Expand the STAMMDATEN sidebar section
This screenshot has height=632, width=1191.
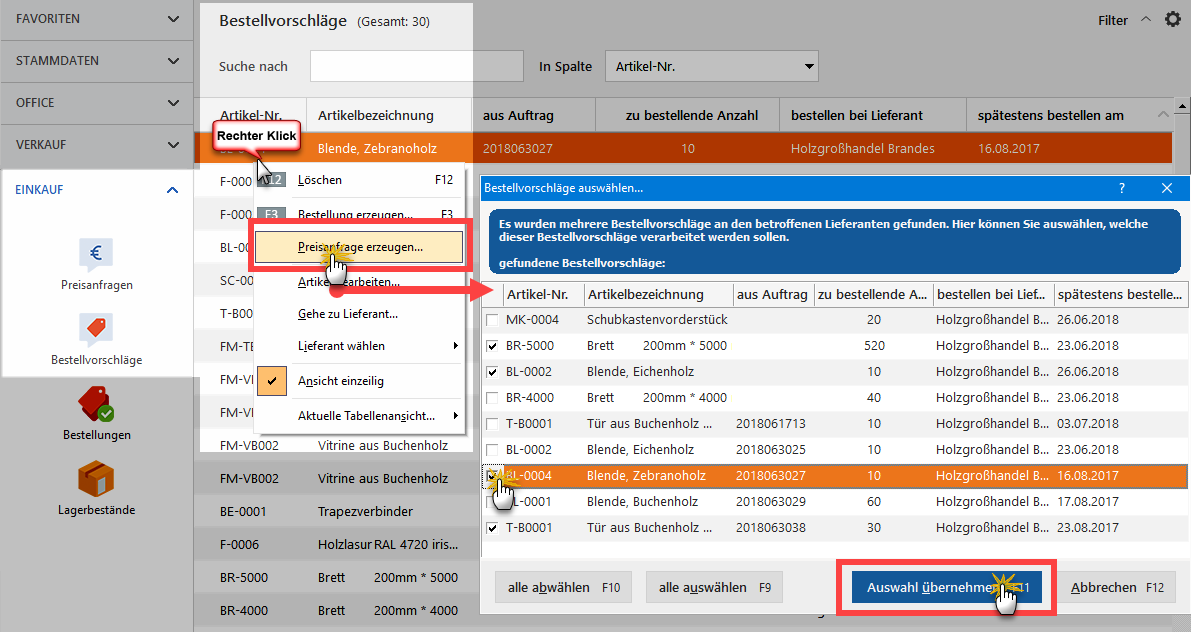[173, 61]
